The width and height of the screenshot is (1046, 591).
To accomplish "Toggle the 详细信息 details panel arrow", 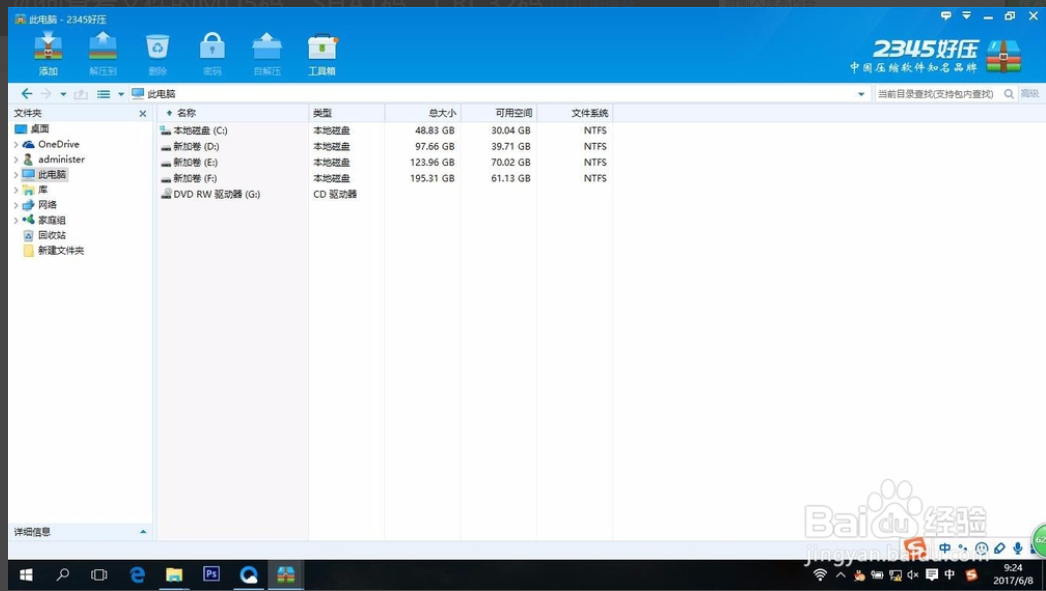I will (143, 532).
